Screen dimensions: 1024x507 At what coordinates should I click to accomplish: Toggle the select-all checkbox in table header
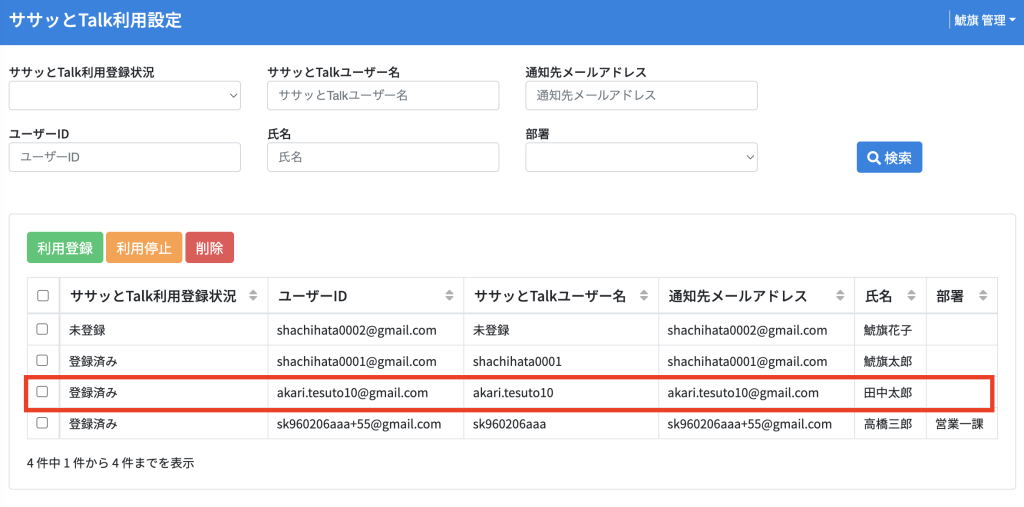pos(43,296)
